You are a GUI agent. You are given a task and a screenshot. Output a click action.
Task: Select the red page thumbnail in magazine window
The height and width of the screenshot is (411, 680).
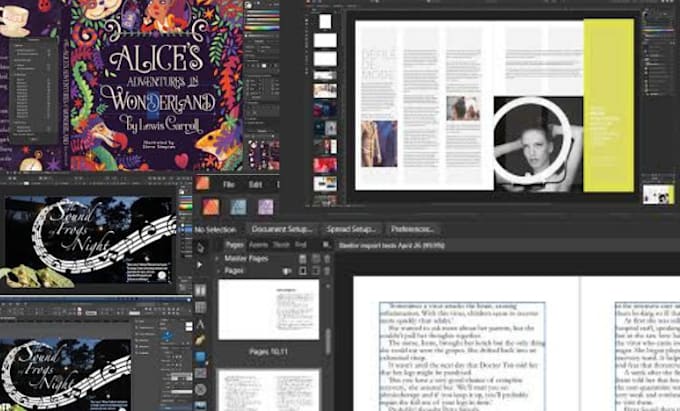pyautogui.click(x=325, y=165)
